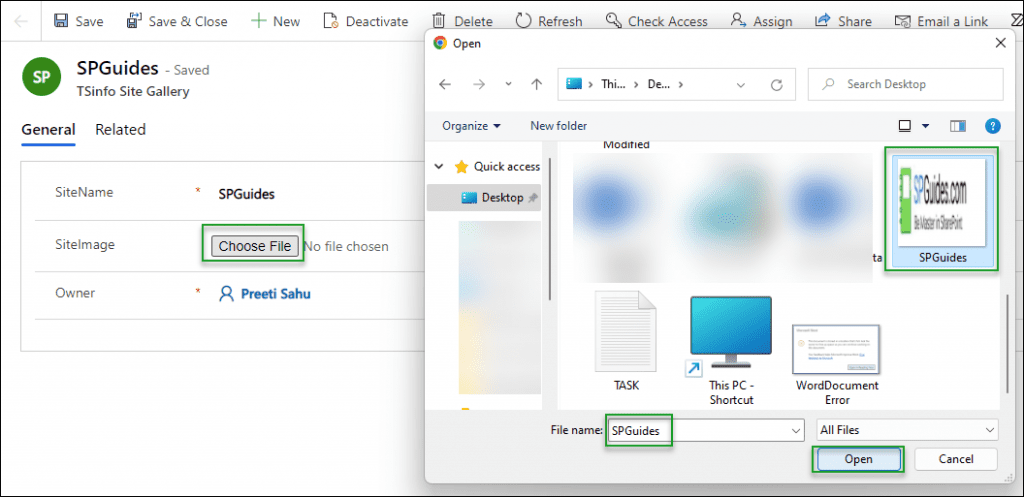Image resolution: width=1024 pixels, height=497 pixels.
Task: Select the WordDocument Error file
Action: tap(837, 364)
